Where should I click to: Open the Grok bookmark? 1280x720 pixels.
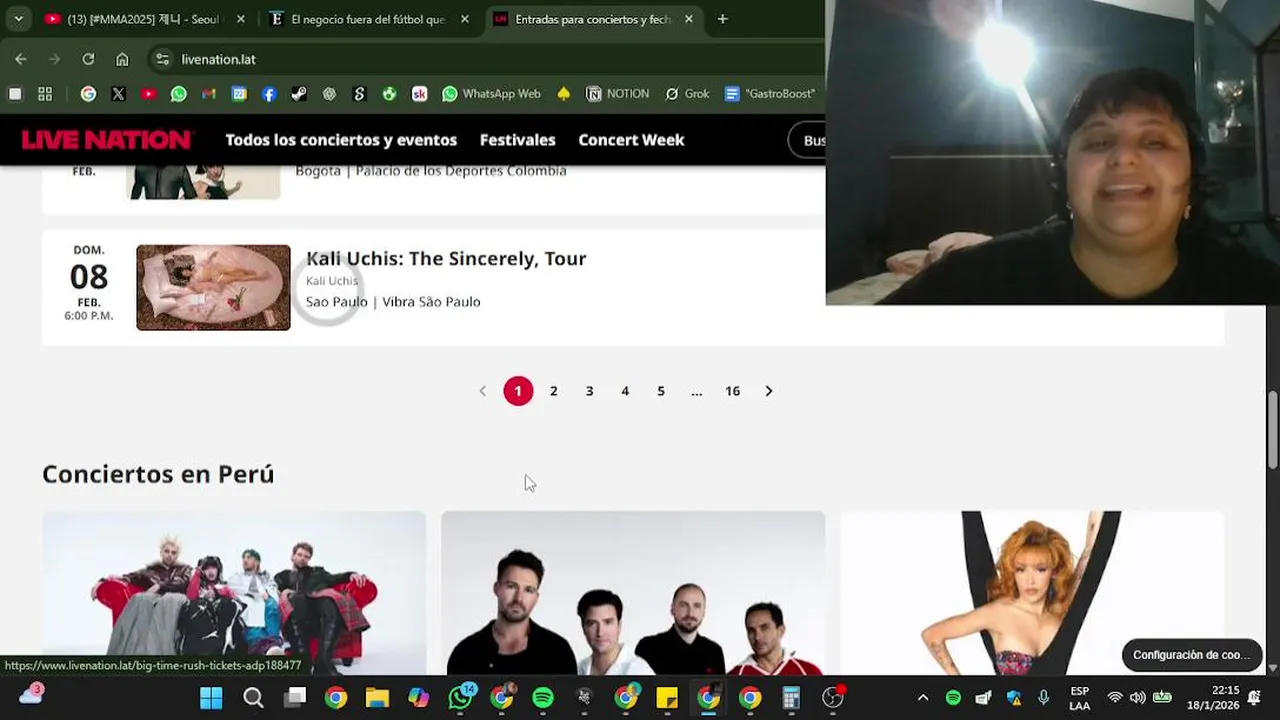point(687,94)
